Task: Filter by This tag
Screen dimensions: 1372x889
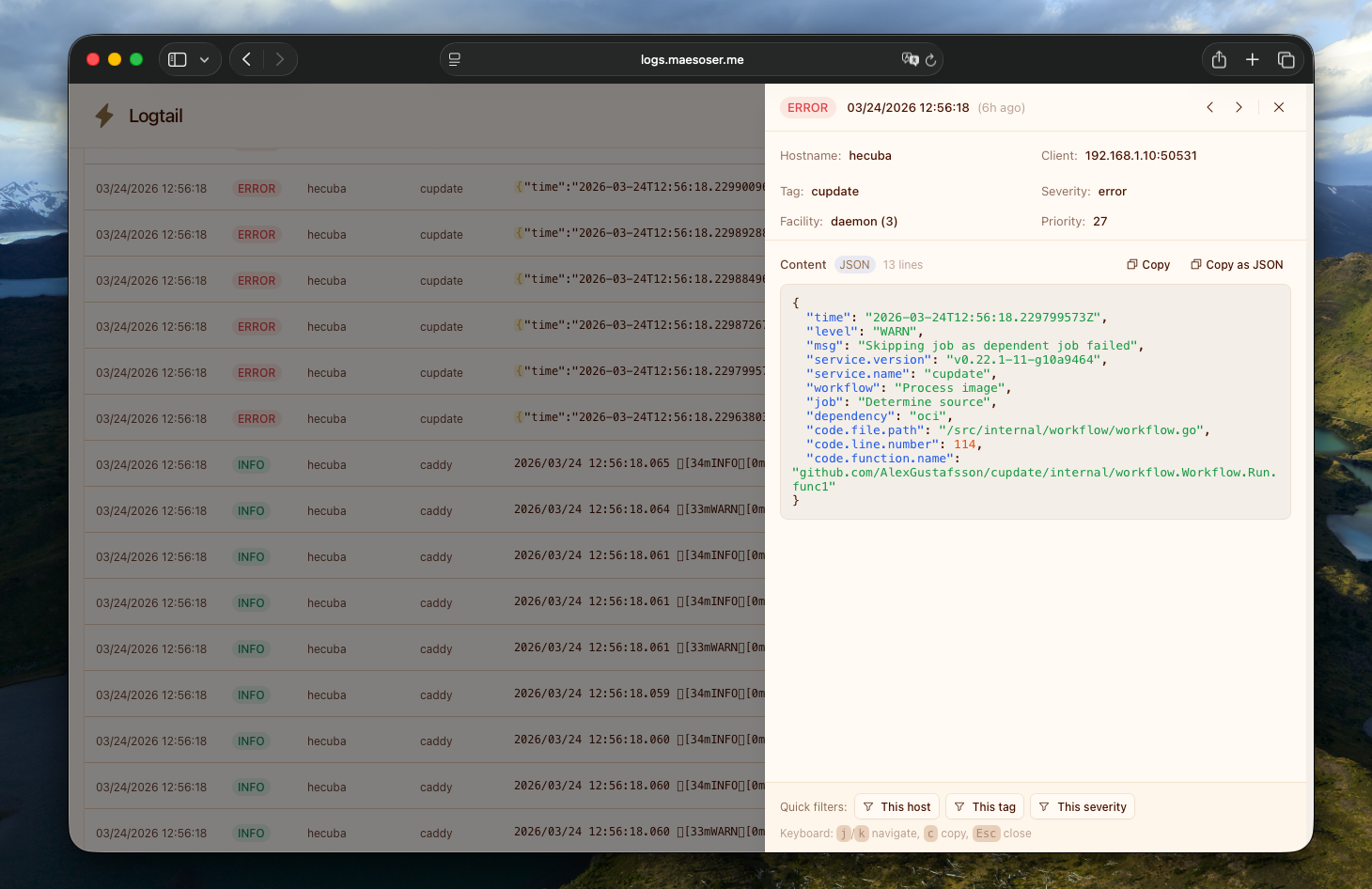Action: click(985, 807)
